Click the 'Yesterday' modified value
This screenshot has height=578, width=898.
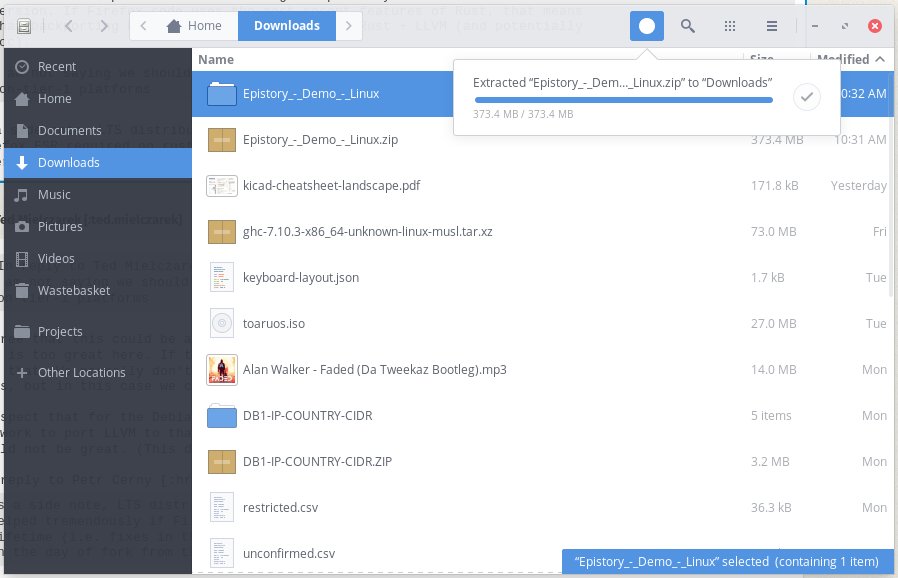(x=858, y=186)
